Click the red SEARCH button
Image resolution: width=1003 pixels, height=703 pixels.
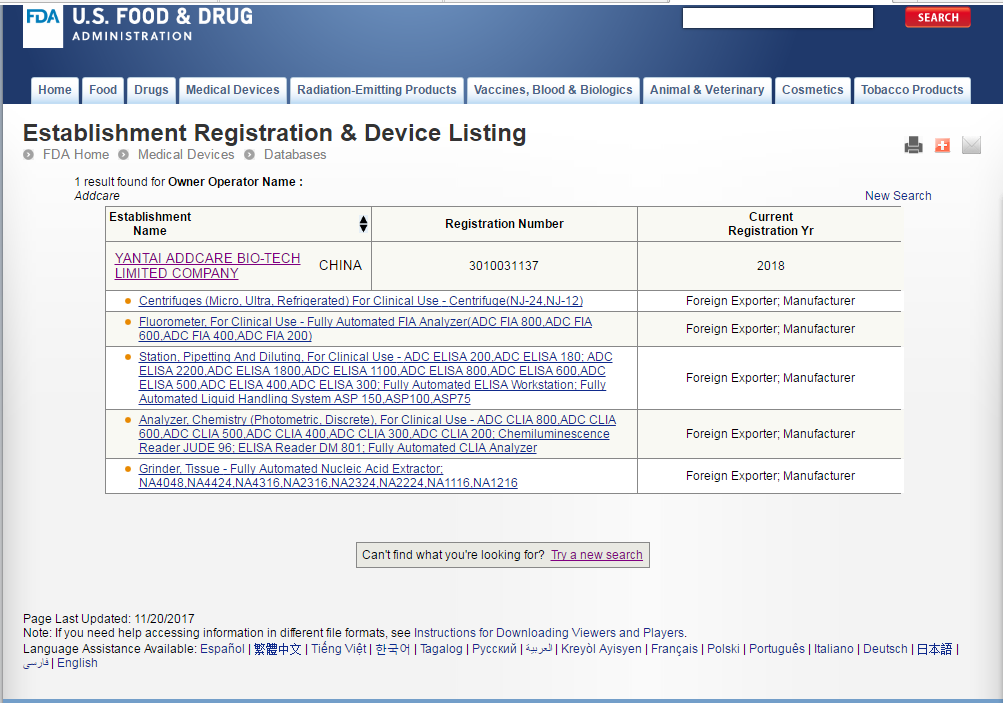click(938, 17)
